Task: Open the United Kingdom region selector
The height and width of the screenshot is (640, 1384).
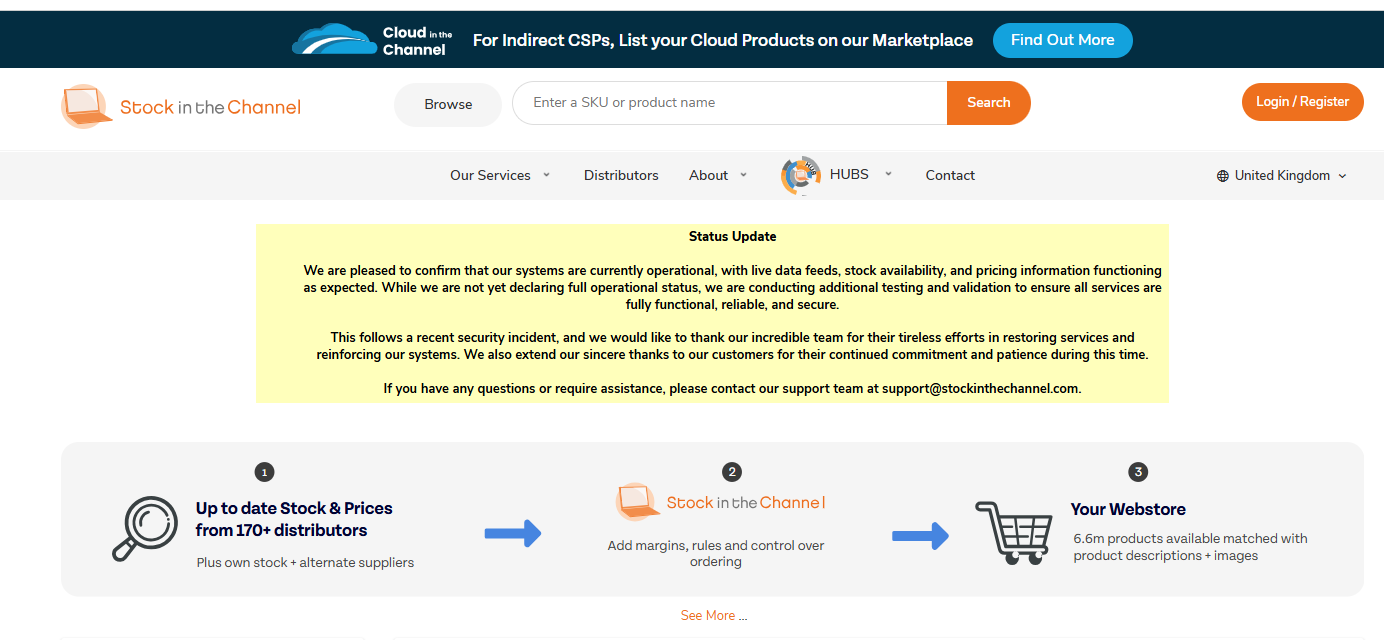Action: point(1282,176)
